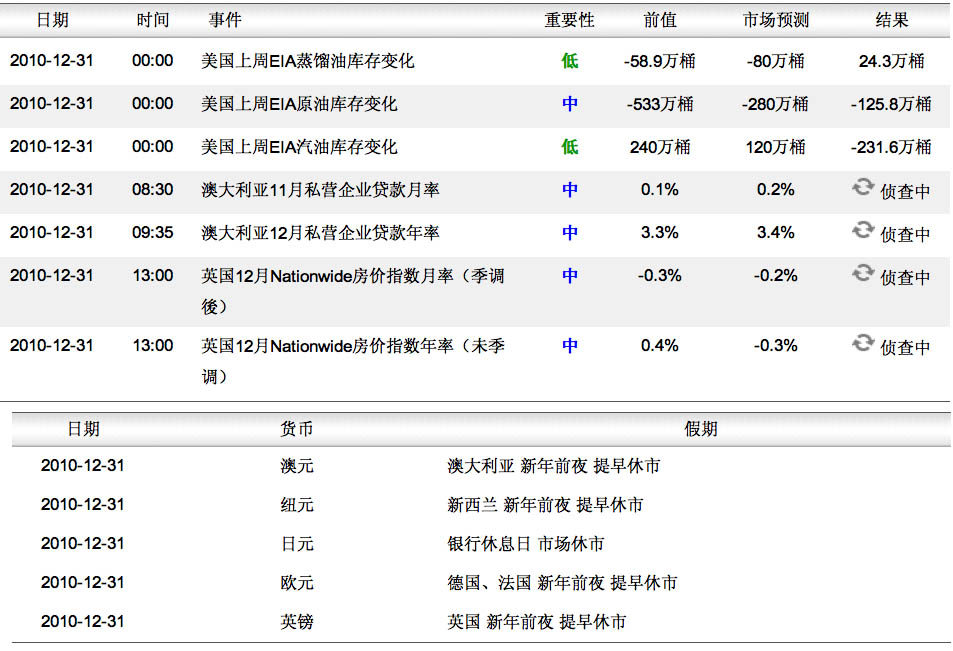This screenshot has height=651, width=953.
Task: Click forecast value -80万桶
Action: (776, 61)
